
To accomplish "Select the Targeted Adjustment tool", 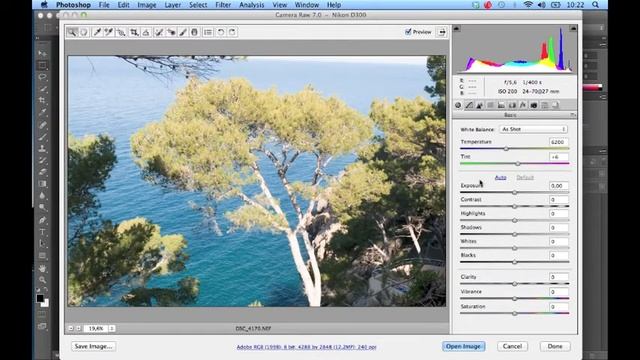I will click(x=121, y=32).
